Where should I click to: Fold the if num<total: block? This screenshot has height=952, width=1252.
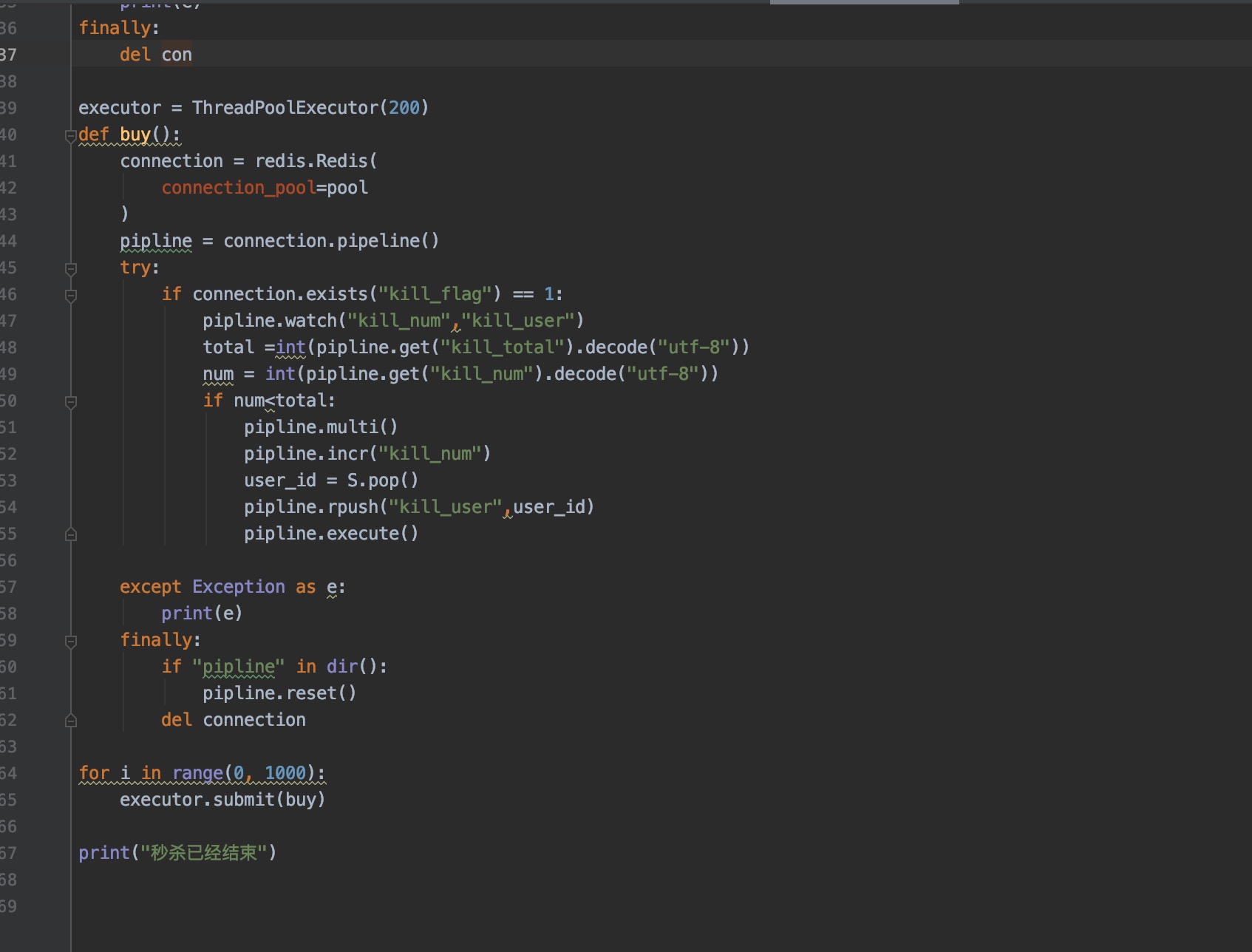(x=71, y=401)
